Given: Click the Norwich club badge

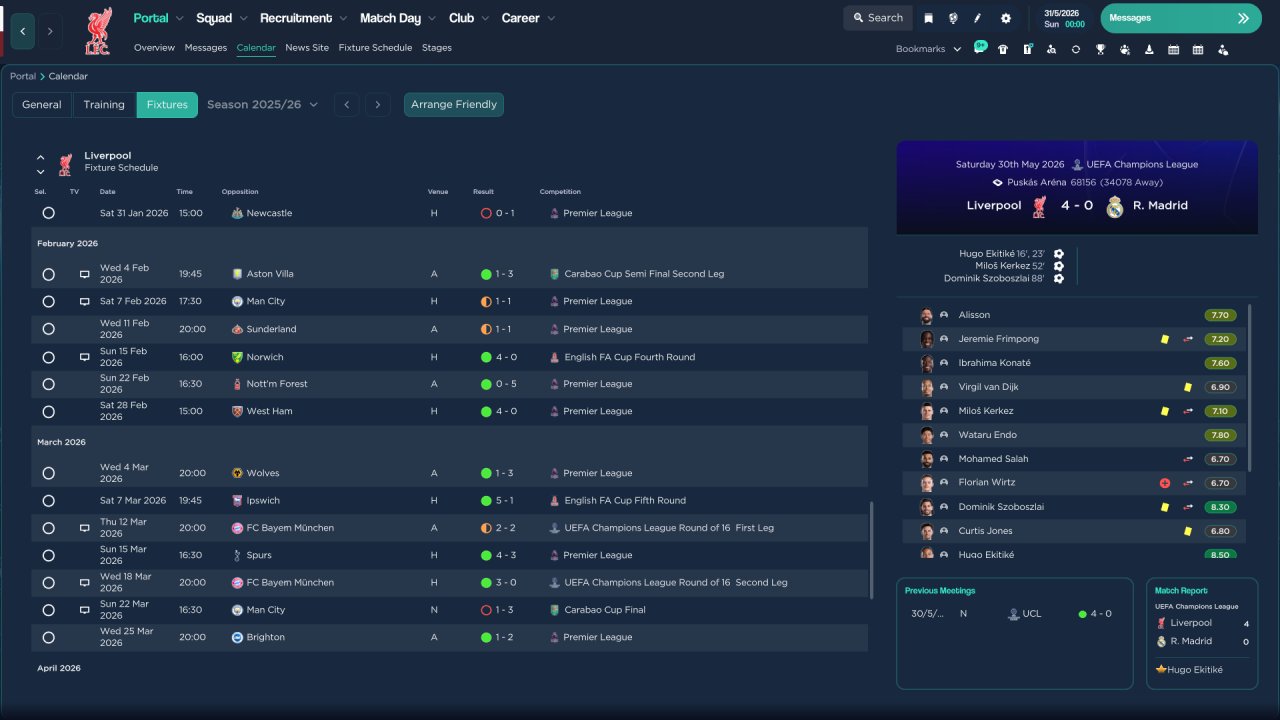Looking at the screenshot, I should [237, 357].
